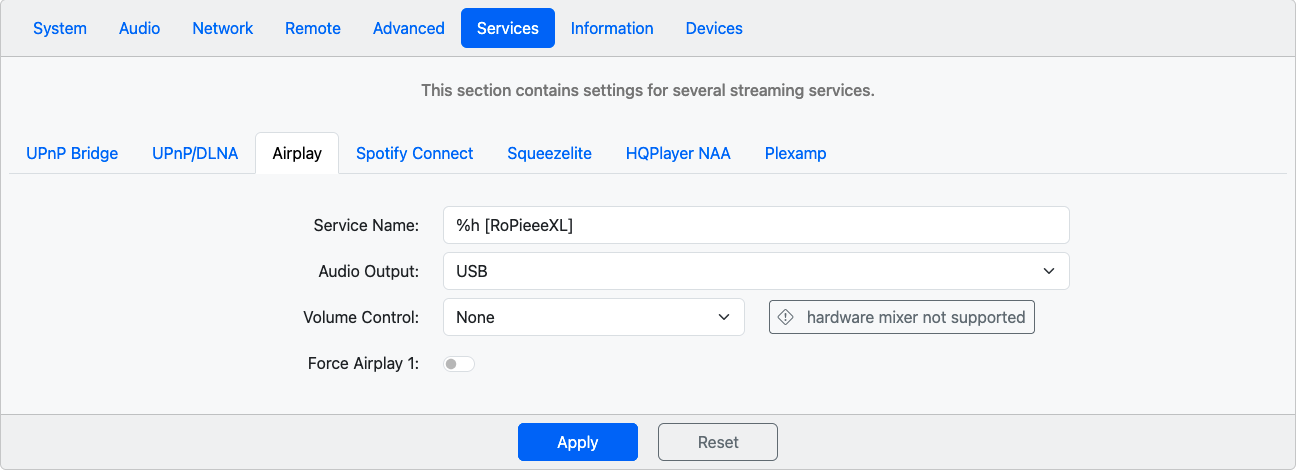The image size is (1297, 471).
Task: Click the Audio Output chevron arrow
Action: click(x=1049, y=271)
